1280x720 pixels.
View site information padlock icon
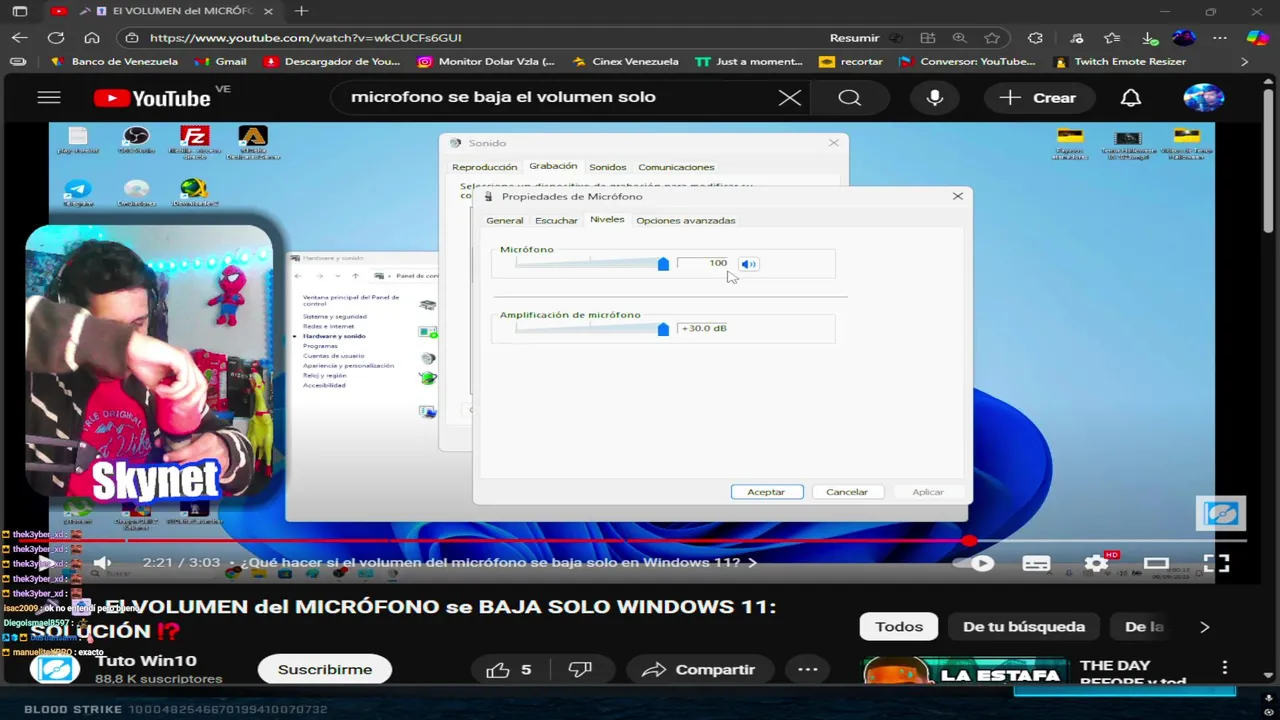(x=132, y=38)
